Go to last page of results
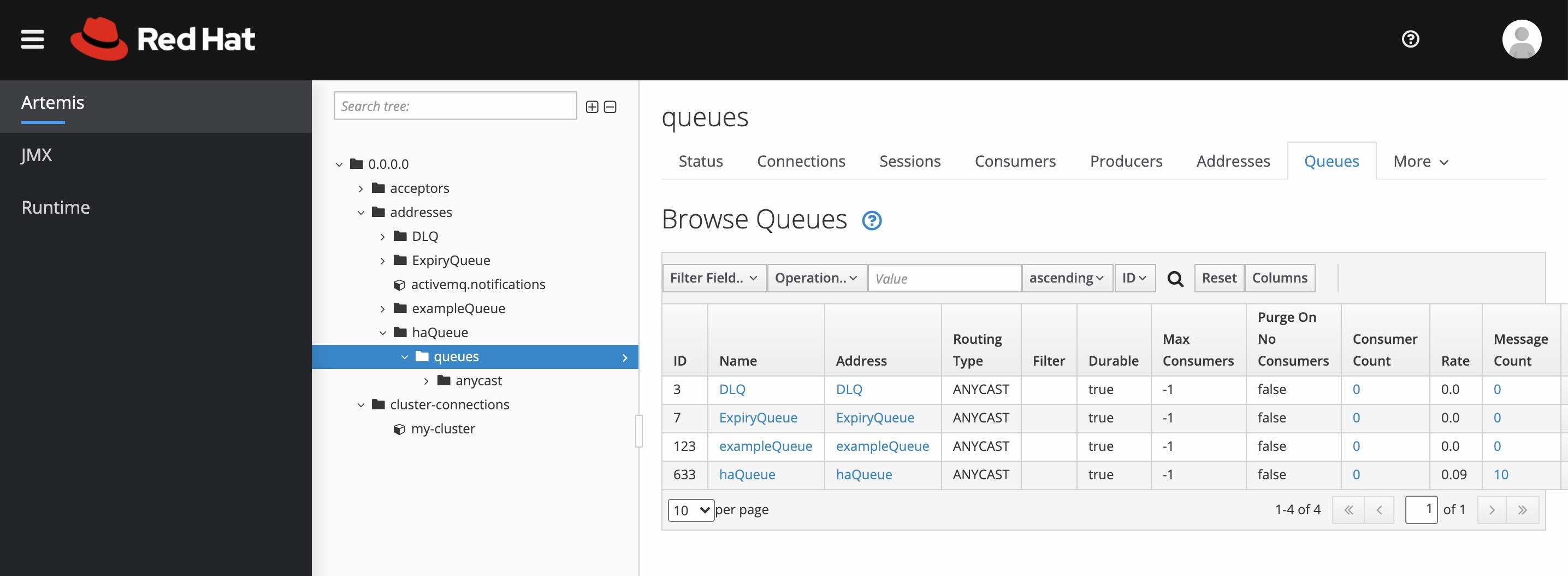The width and height of the screenshot is (1568, 576). click(x=1522, y=510)
